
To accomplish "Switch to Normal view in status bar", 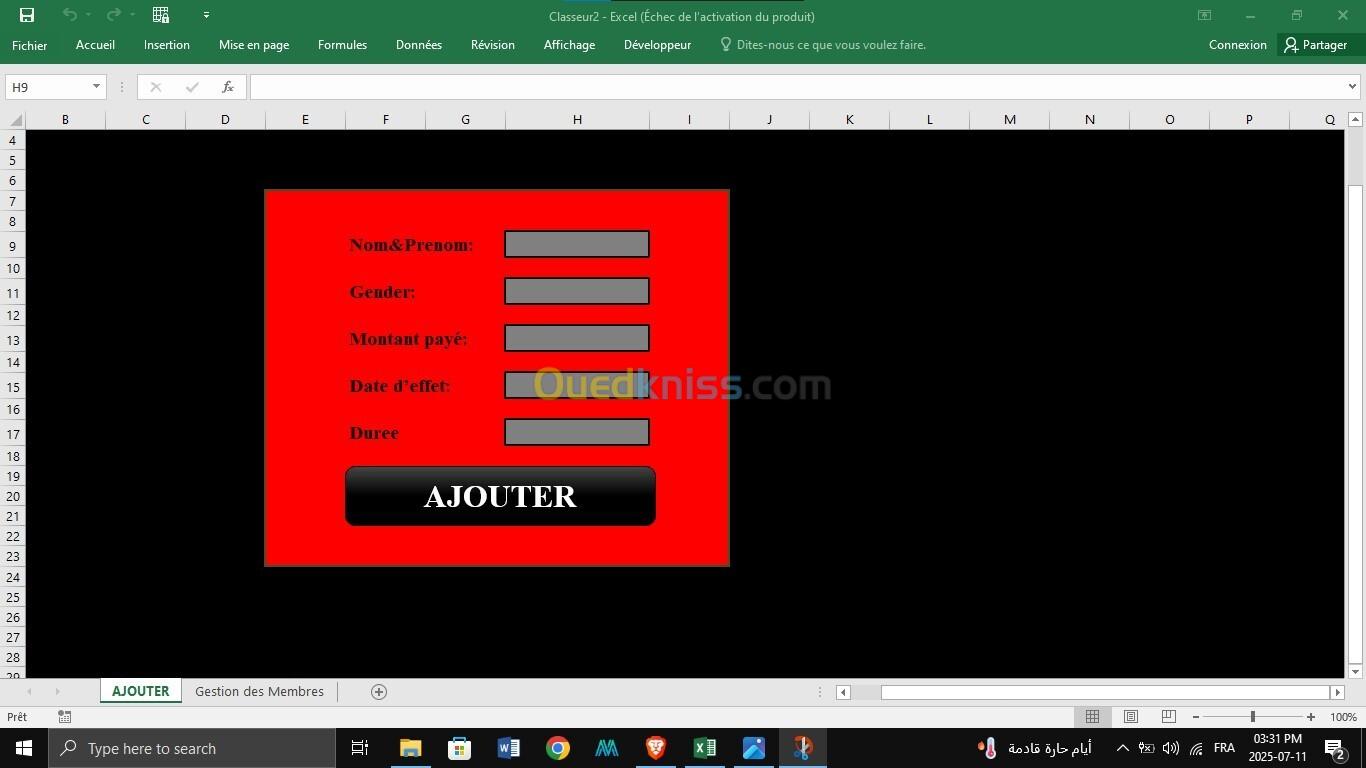I will click(1092, 717).
